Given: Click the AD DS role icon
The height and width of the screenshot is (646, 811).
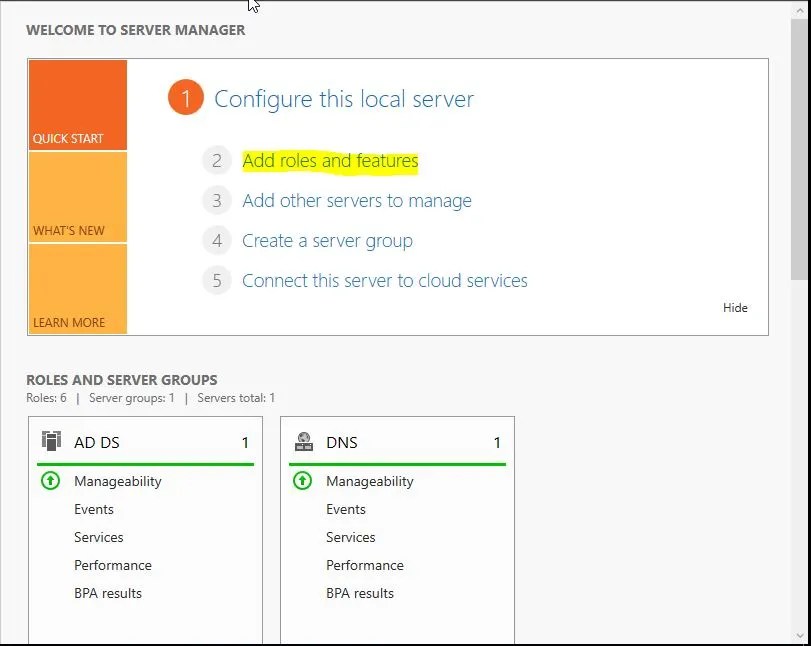Looking at the screenshot, I should tap(51, 442).
